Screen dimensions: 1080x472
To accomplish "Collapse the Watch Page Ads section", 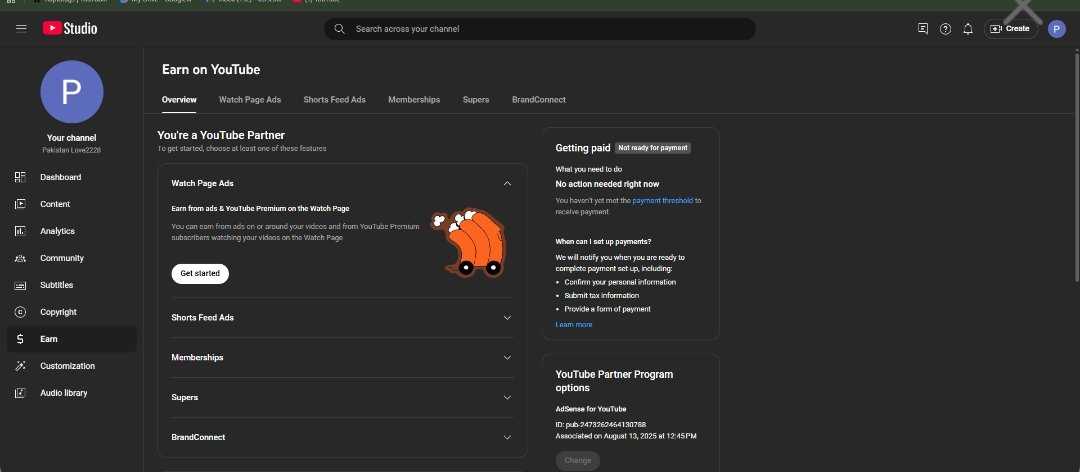I will (507, 184).
